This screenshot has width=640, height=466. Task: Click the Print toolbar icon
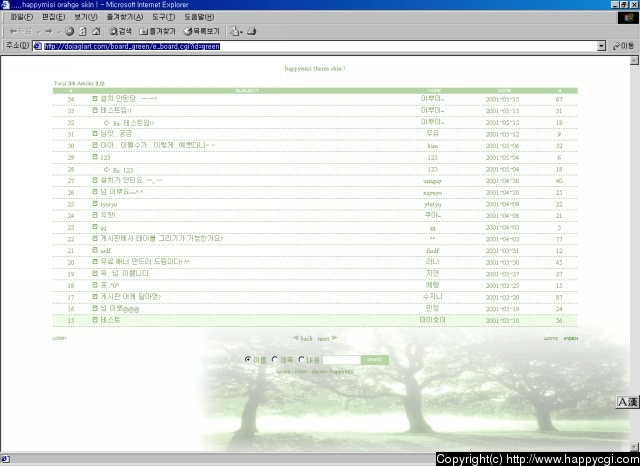(x=251, y=31)
